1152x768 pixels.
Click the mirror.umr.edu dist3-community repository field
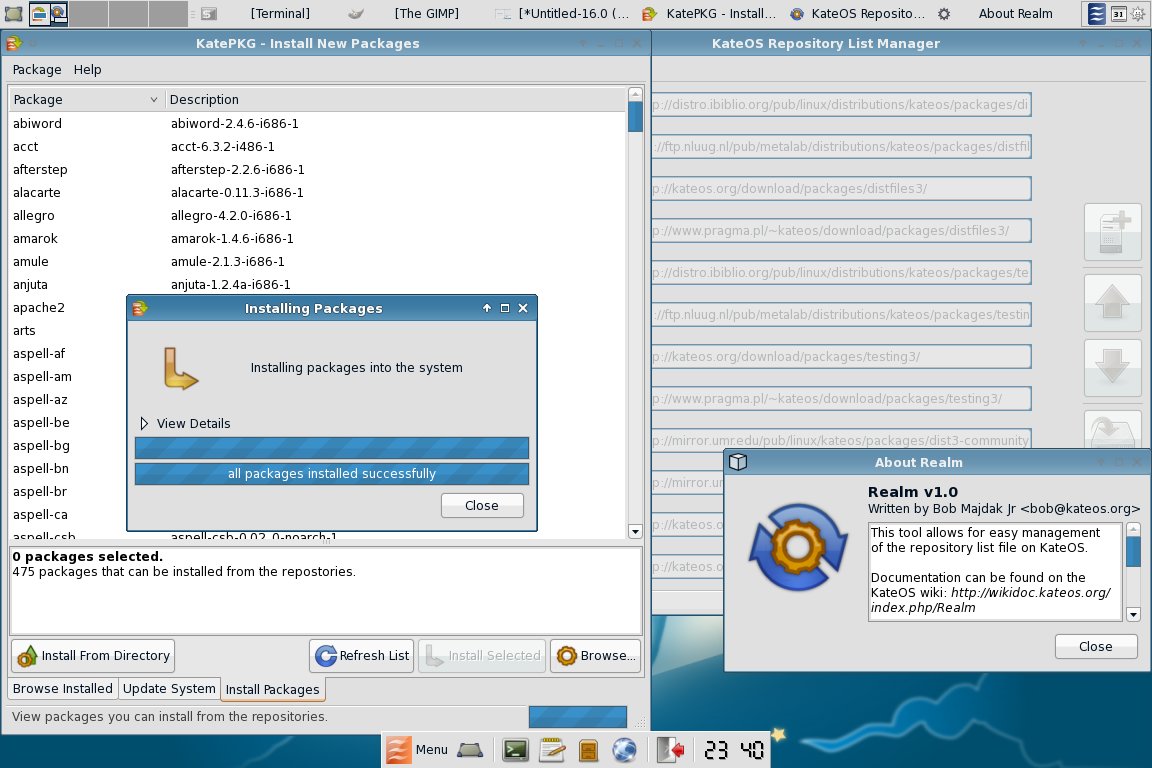(841, 440)
